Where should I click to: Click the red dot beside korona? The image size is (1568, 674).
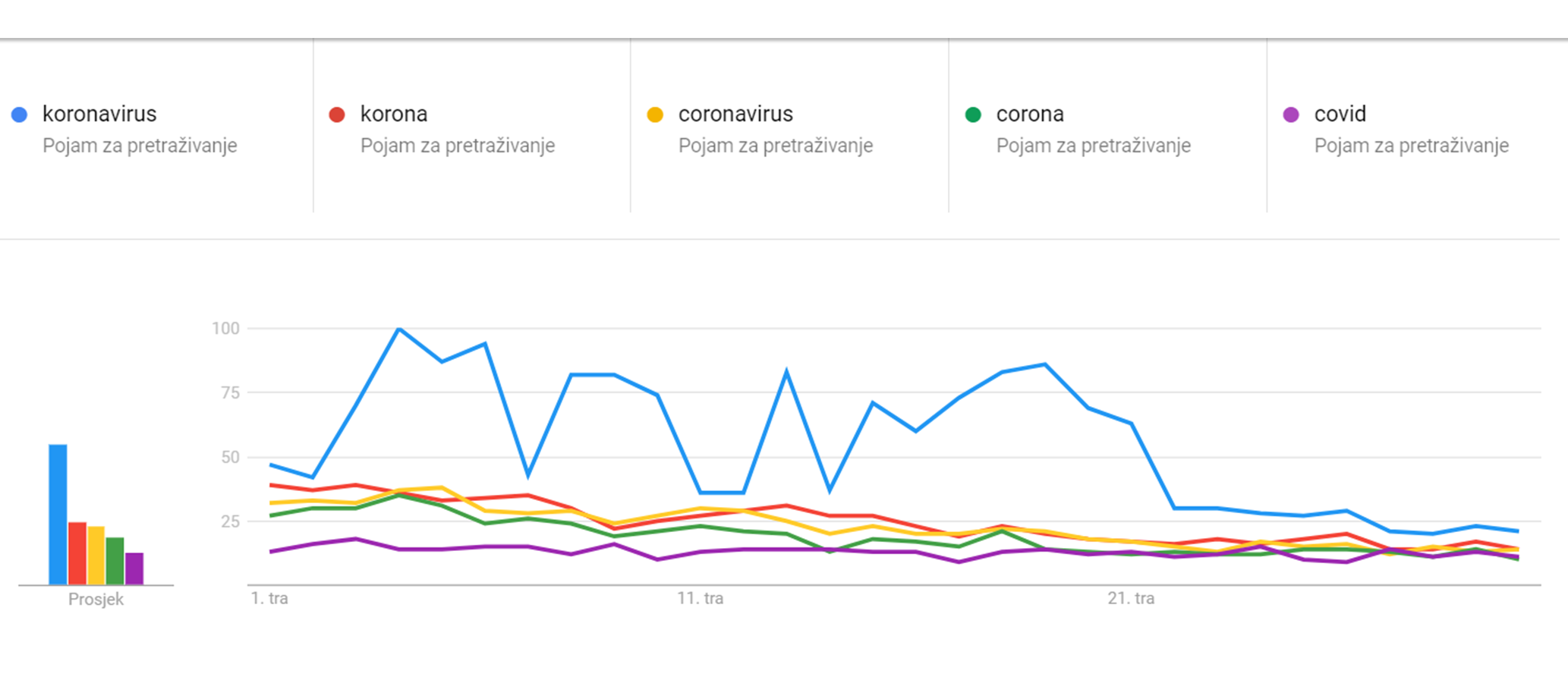[337, 115]
